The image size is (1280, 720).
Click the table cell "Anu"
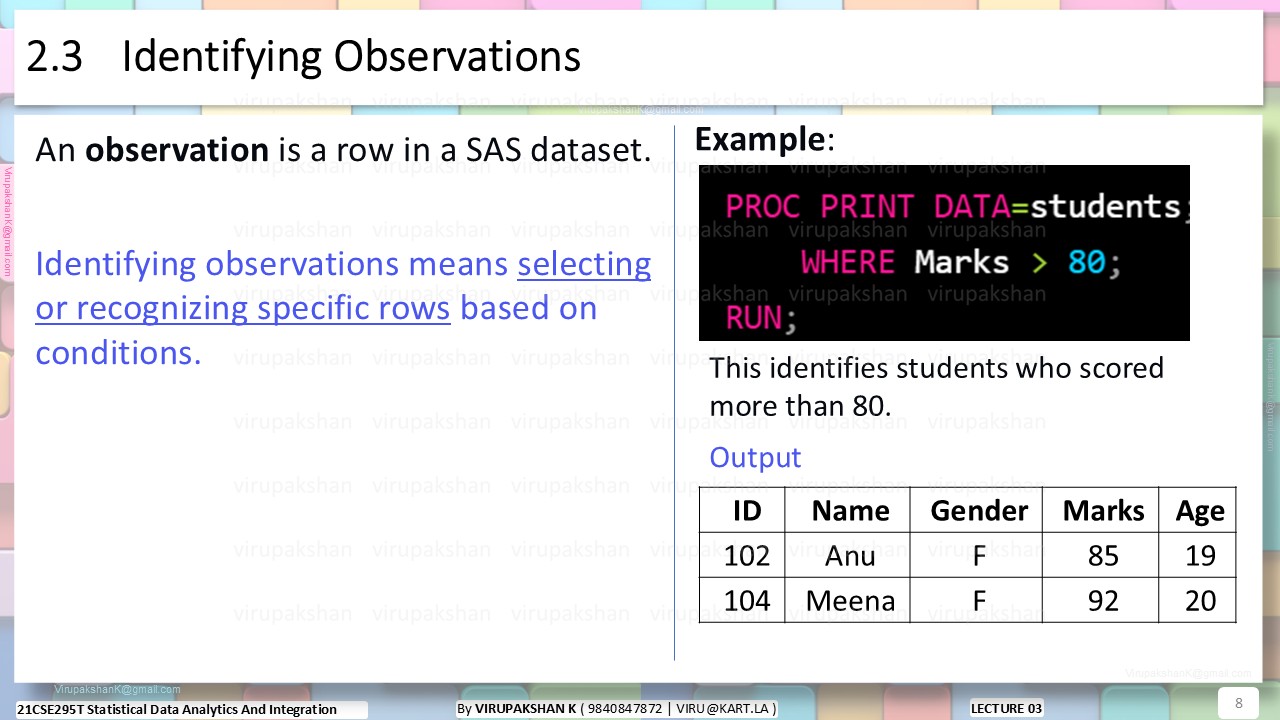tap(847, 555)
